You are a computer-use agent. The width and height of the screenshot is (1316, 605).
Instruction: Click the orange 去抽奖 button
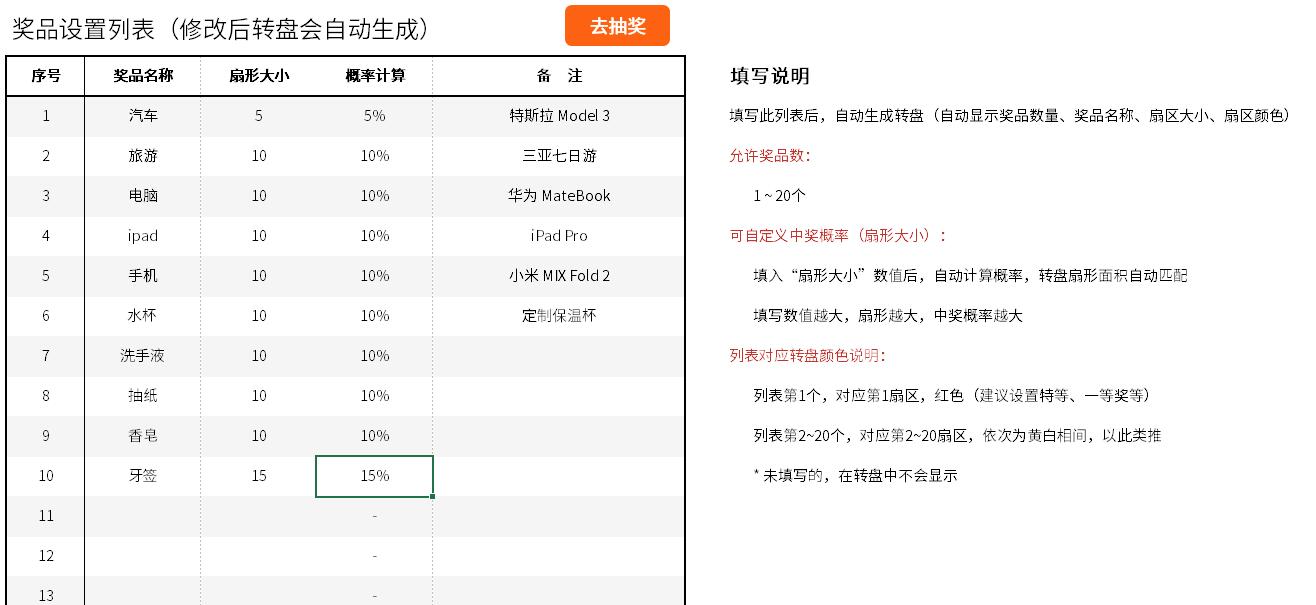coord(617,26)
